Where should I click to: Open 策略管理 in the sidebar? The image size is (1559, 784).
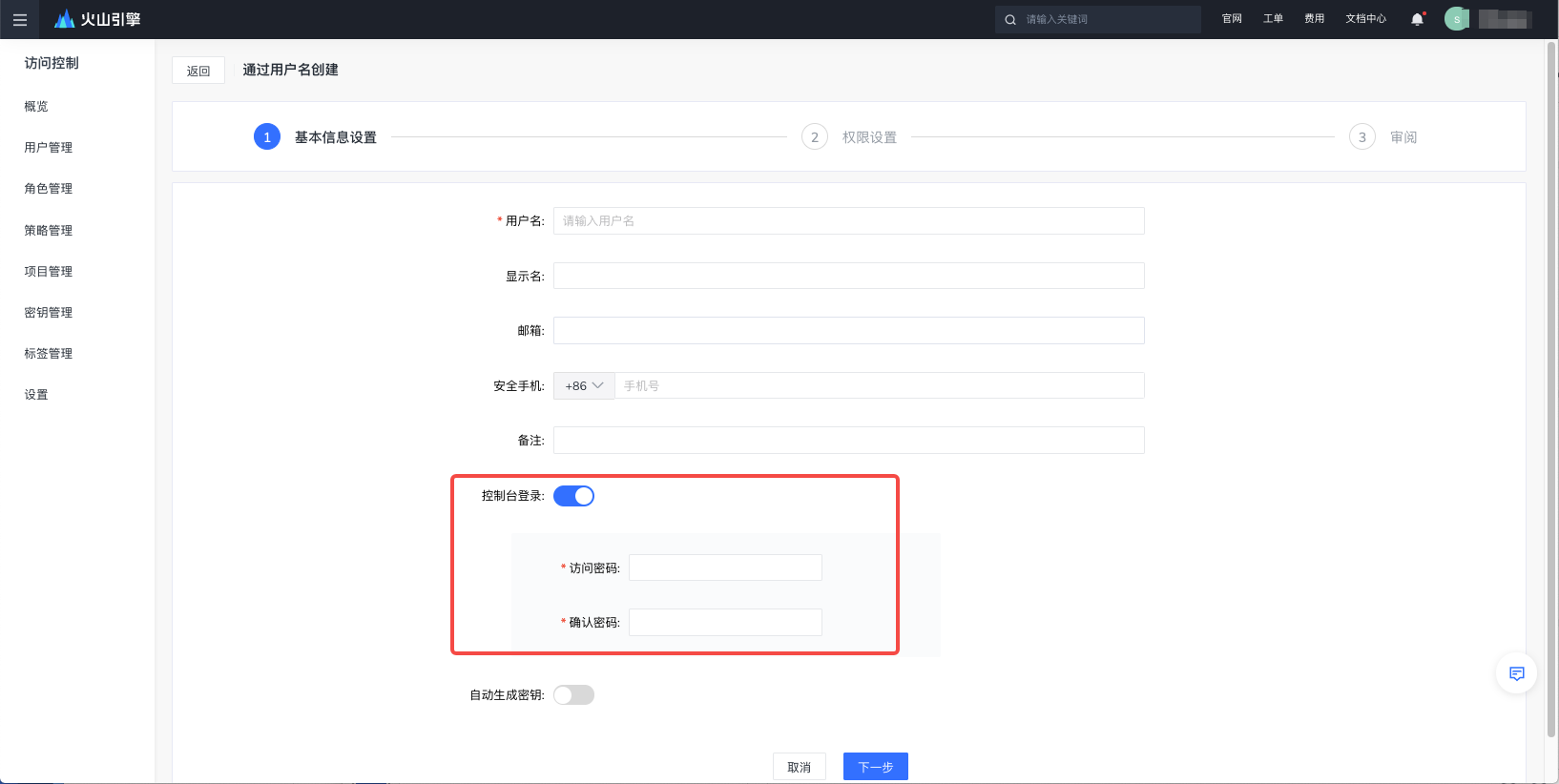click(x=49, y=230)
